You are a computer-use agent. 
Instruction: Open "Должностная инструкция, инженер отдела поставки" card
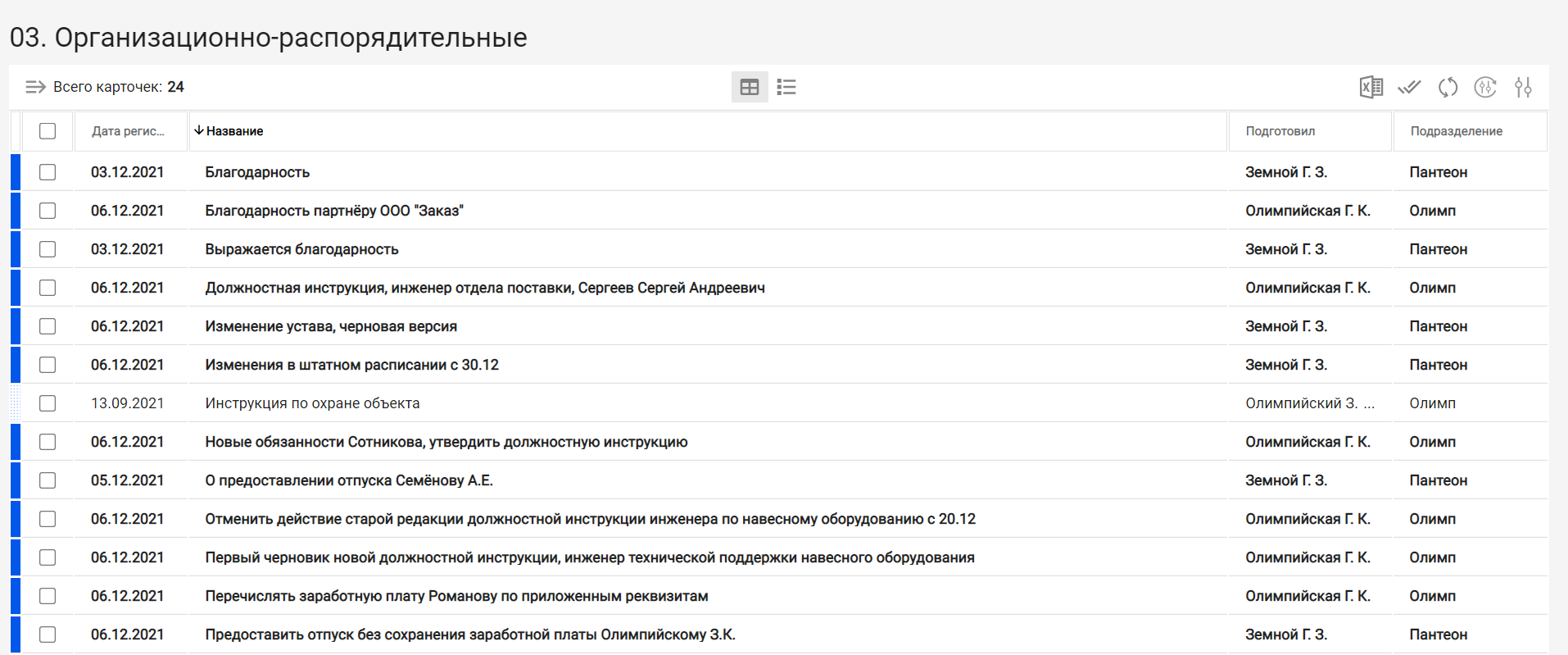point(485,288)
